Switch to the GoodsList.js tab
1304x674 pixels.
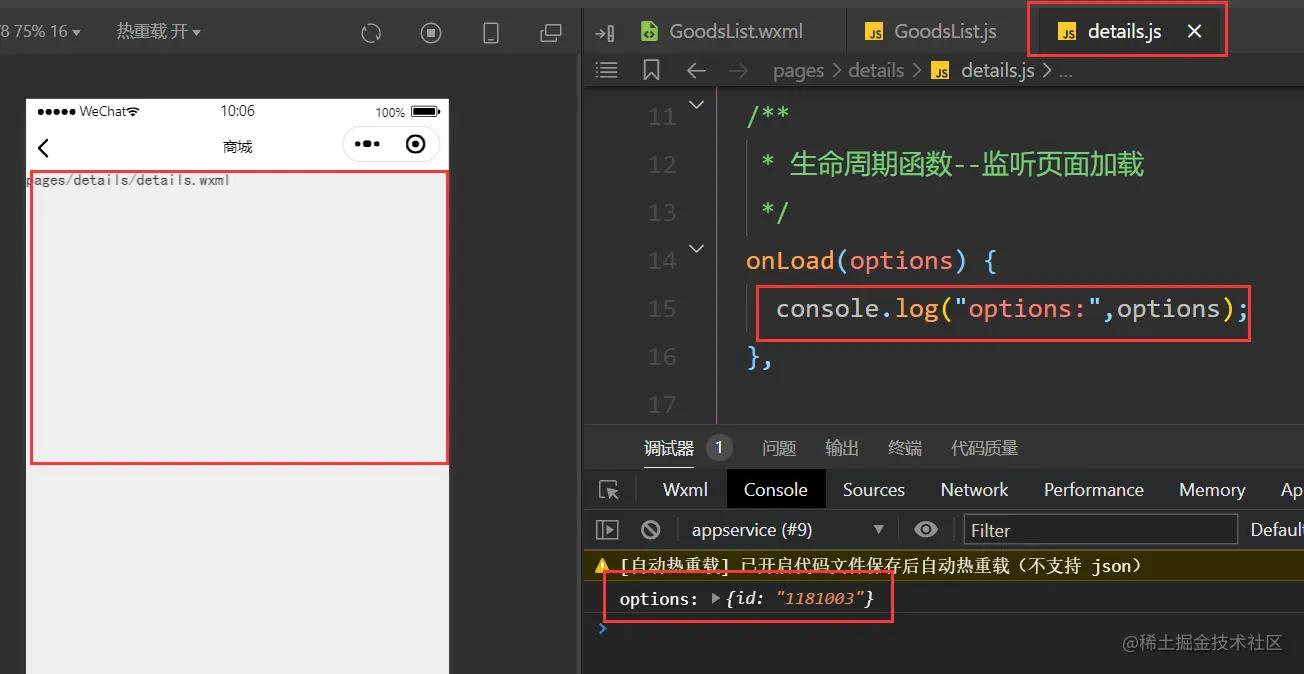(x=931, y=32)
